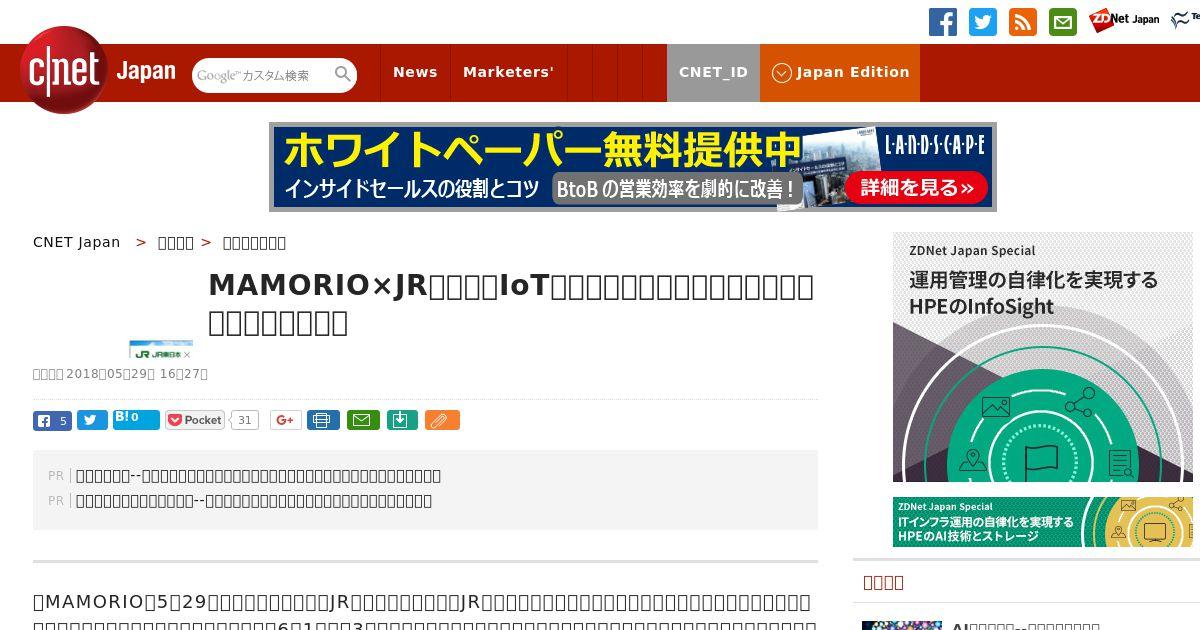Click the Pocket count bubble showing 31
Image resolution: width=1200 pixels, height=630 pixels.
tap(244, 420)
